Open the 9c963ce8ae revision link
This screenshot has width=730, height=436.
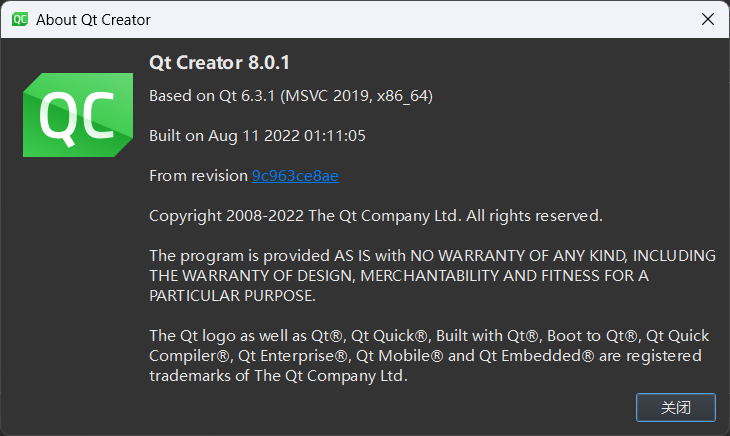pyautogui.click(x=295, y=175)
